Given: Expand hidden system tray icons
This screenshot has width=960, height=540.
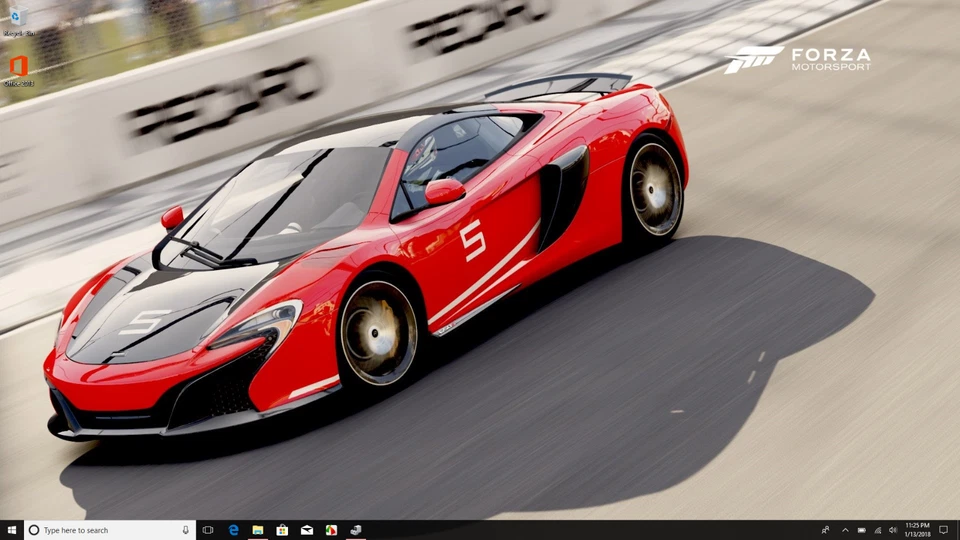Looking at the screenshot, I should click(x=845, y=530).
